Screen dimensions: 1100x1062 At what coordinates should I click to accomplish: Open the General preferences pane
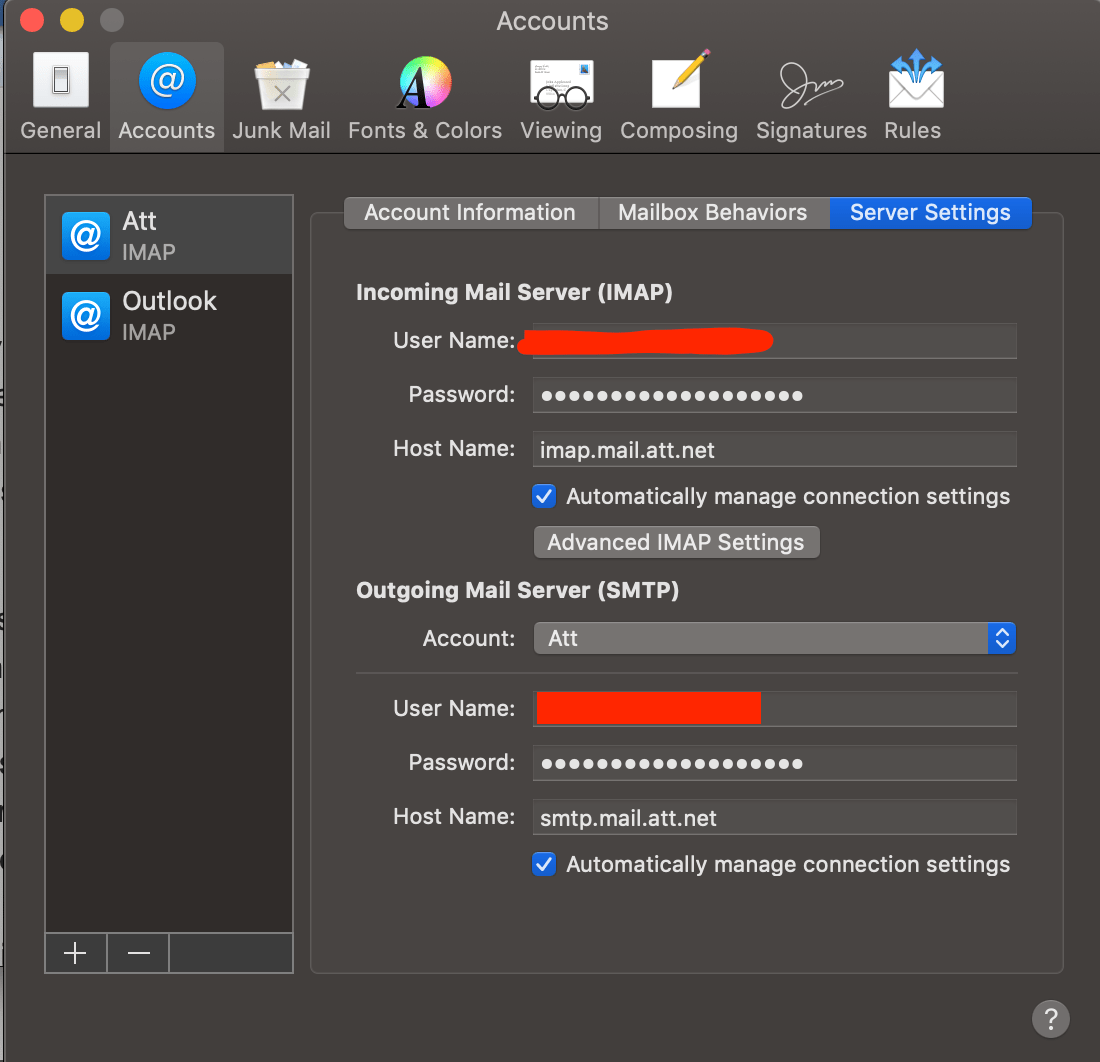(x=61, y=97)
